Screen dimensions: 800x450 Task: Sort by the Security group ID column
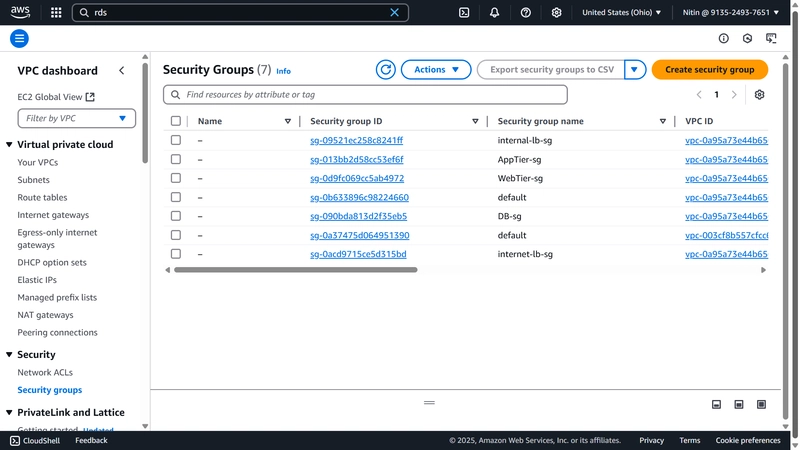(x=475, y=121)
